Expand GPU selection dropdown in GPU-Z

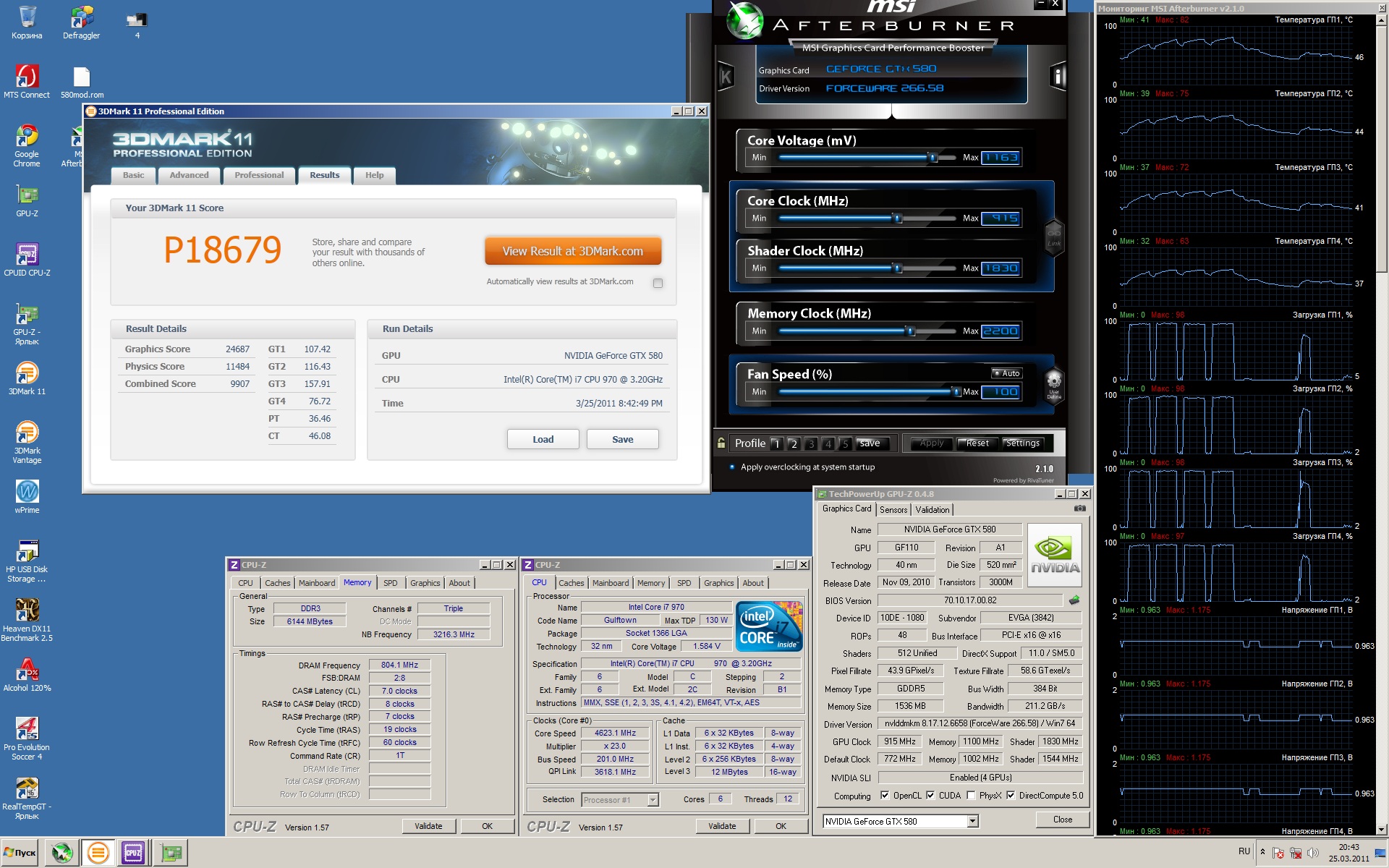(x=972, y=821)
